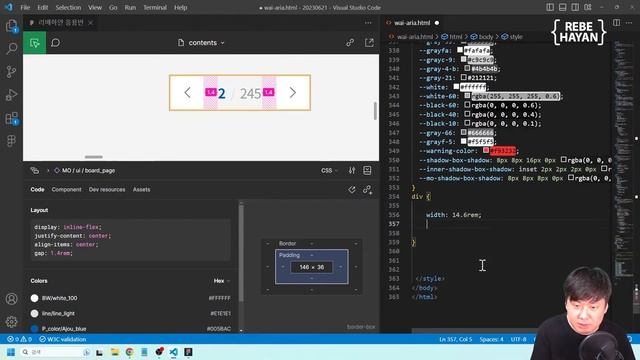Click next page chevron in pagination preview
640x360 pixels.
coord(293,93)
